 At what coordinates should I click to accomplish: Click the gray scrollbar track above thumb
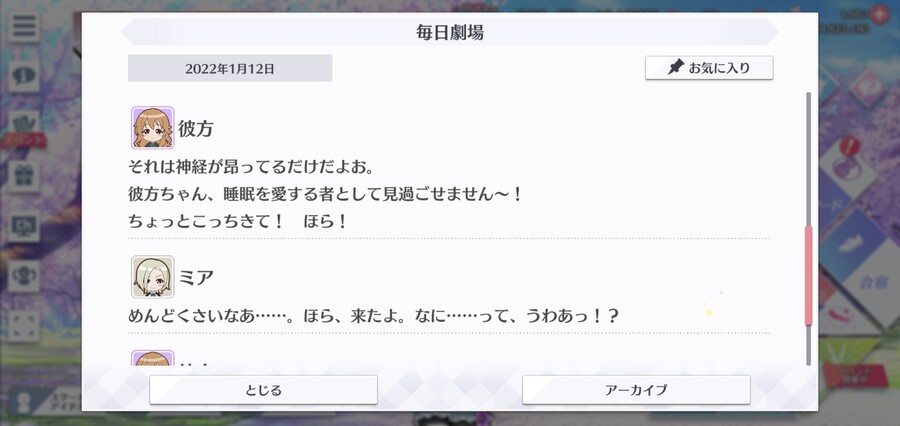[809, 159]
